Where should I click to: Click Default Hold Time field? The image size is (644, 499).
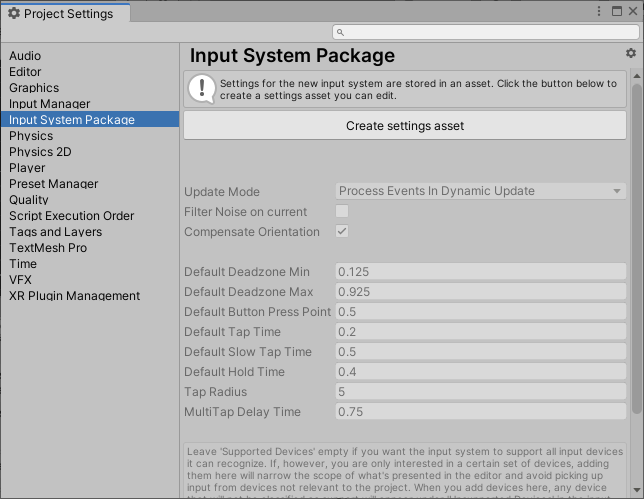pos(481,372)
